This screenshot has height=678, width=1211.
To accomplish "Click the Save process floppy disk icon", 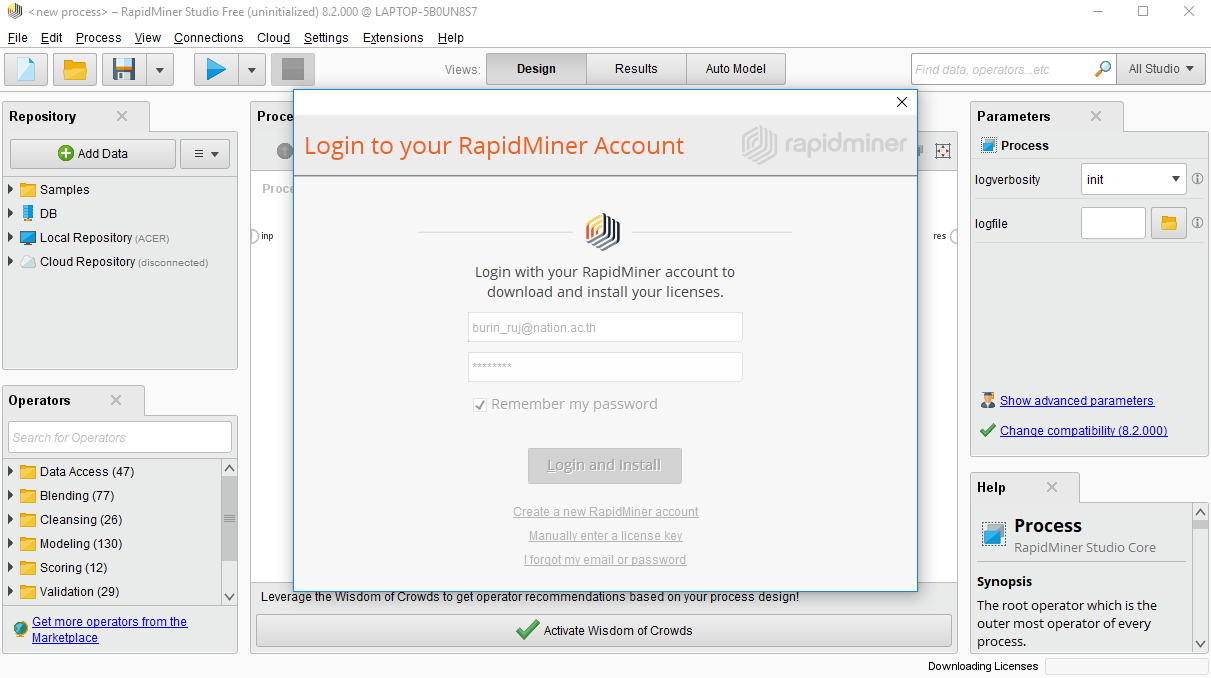I will 124,69.
